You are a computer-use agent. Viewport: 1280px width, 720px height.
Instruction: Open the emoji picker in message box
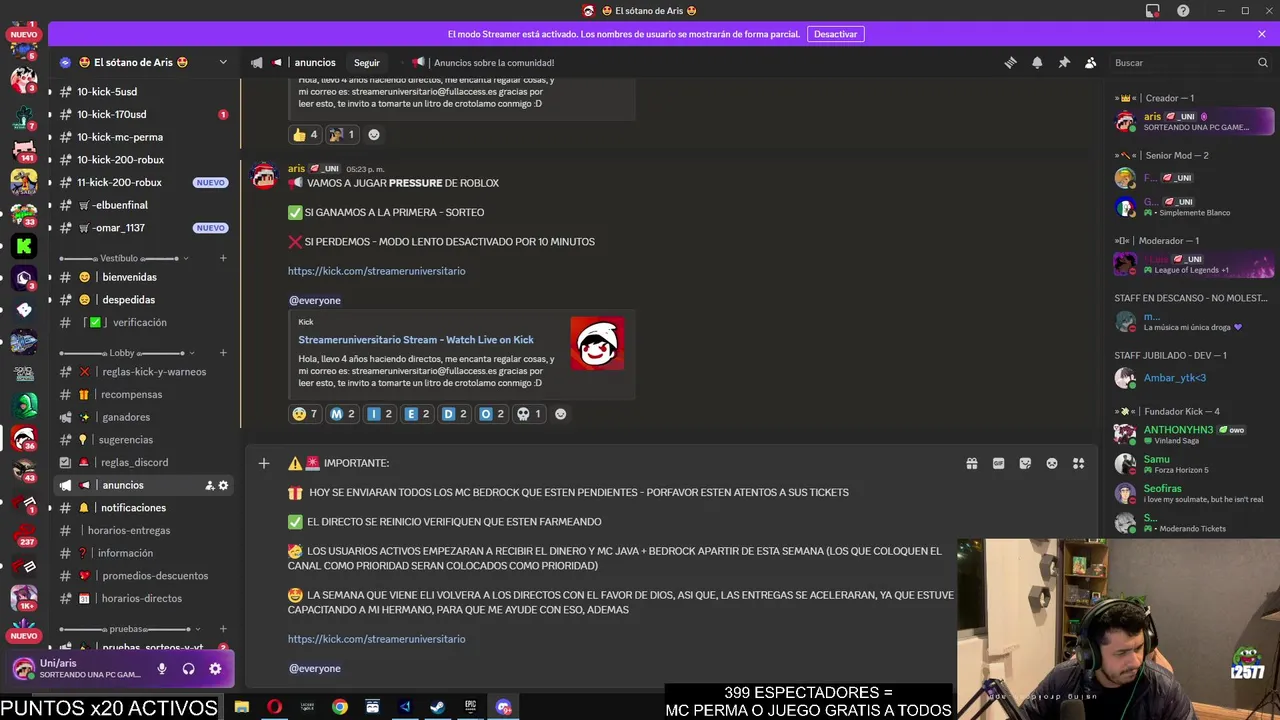pyautogui.click(x=1052, y=463)
